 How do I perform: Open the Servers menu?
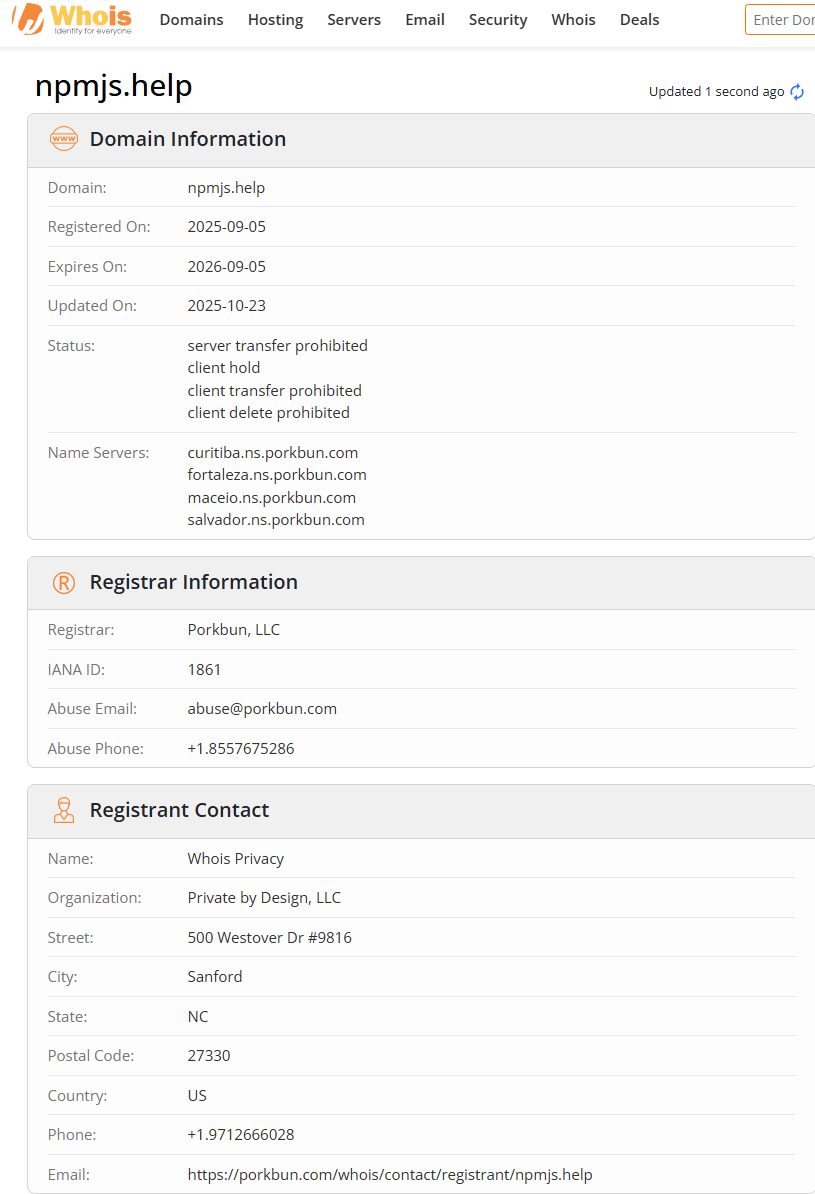pos(354,20)
